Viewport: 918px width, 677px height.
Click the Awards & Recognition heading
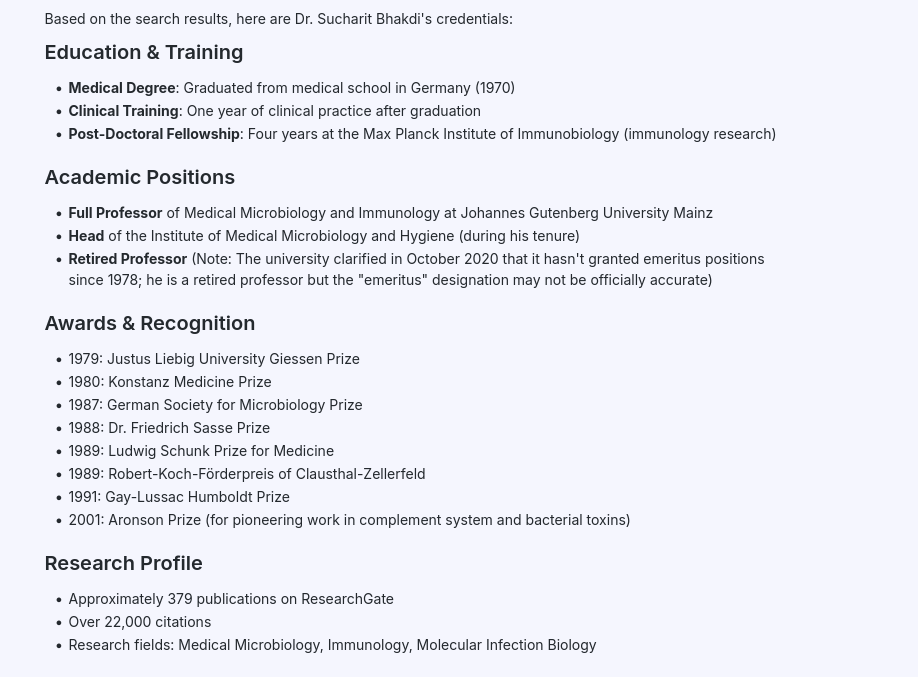150,323
